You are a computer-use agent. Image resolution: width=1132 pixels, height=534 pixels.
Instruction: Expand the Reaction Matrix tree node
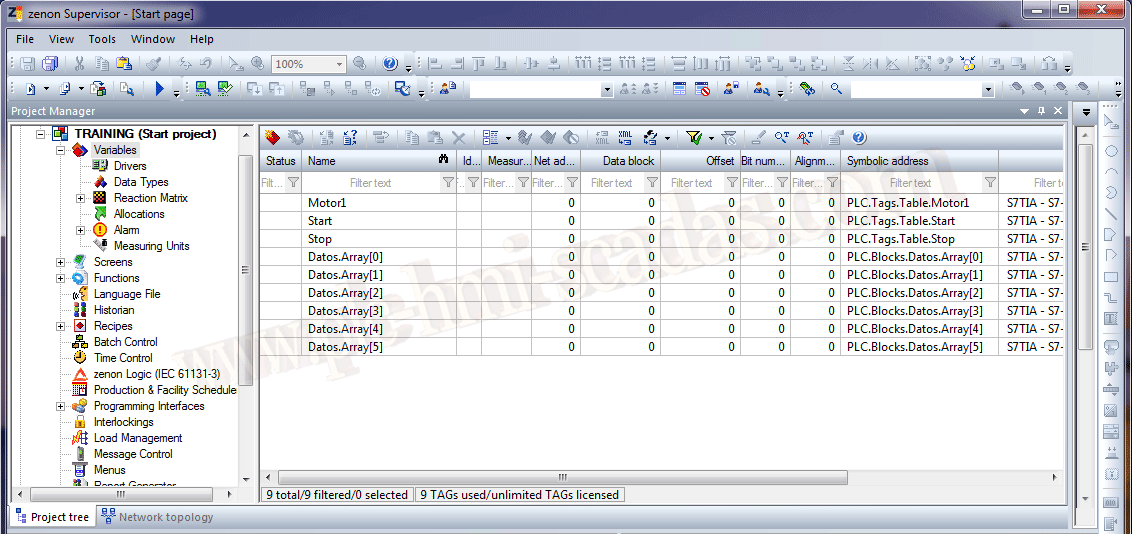[x=81, y=198]
